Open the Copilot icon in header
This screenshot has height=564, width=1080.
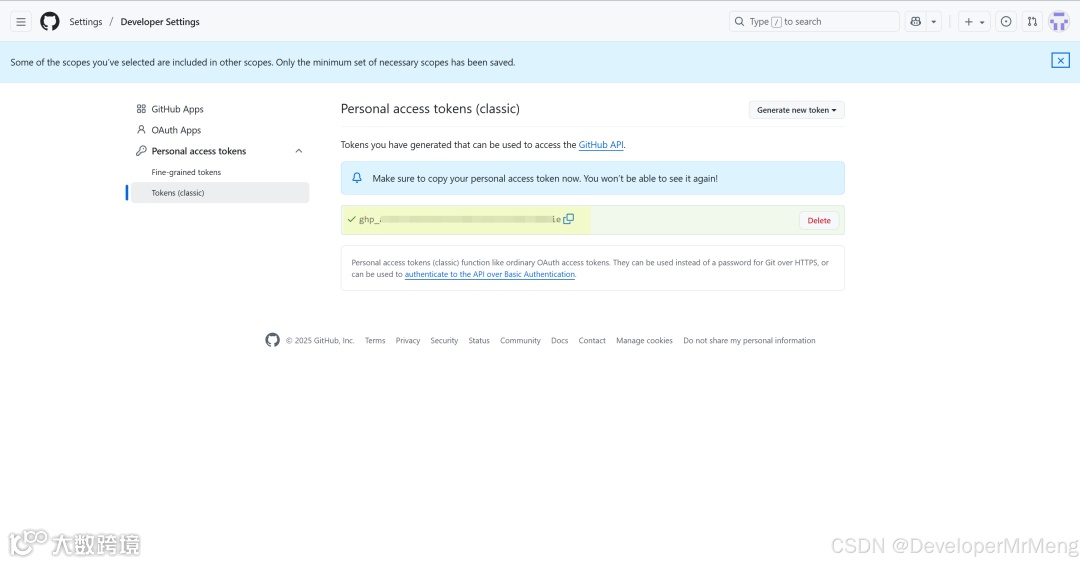point(915,22)
